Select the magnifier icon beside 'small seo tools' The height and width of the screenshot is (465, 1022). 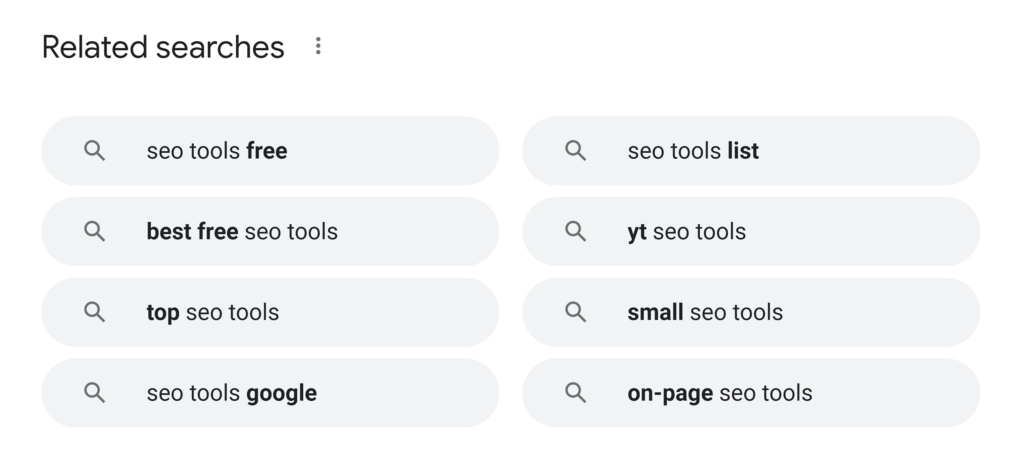(x=575, y=312)
